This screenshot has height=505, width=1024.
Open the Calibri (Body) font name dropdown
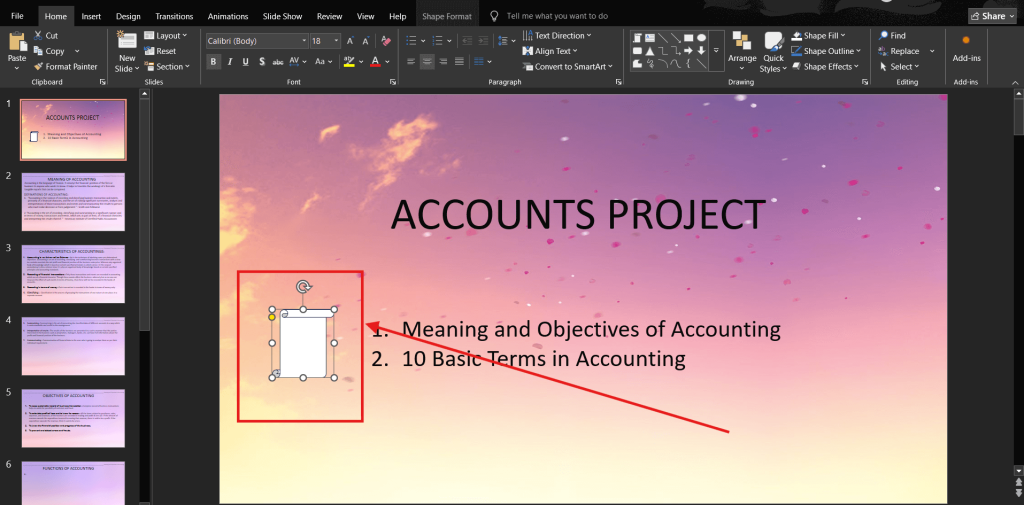(x=304, y=41)
